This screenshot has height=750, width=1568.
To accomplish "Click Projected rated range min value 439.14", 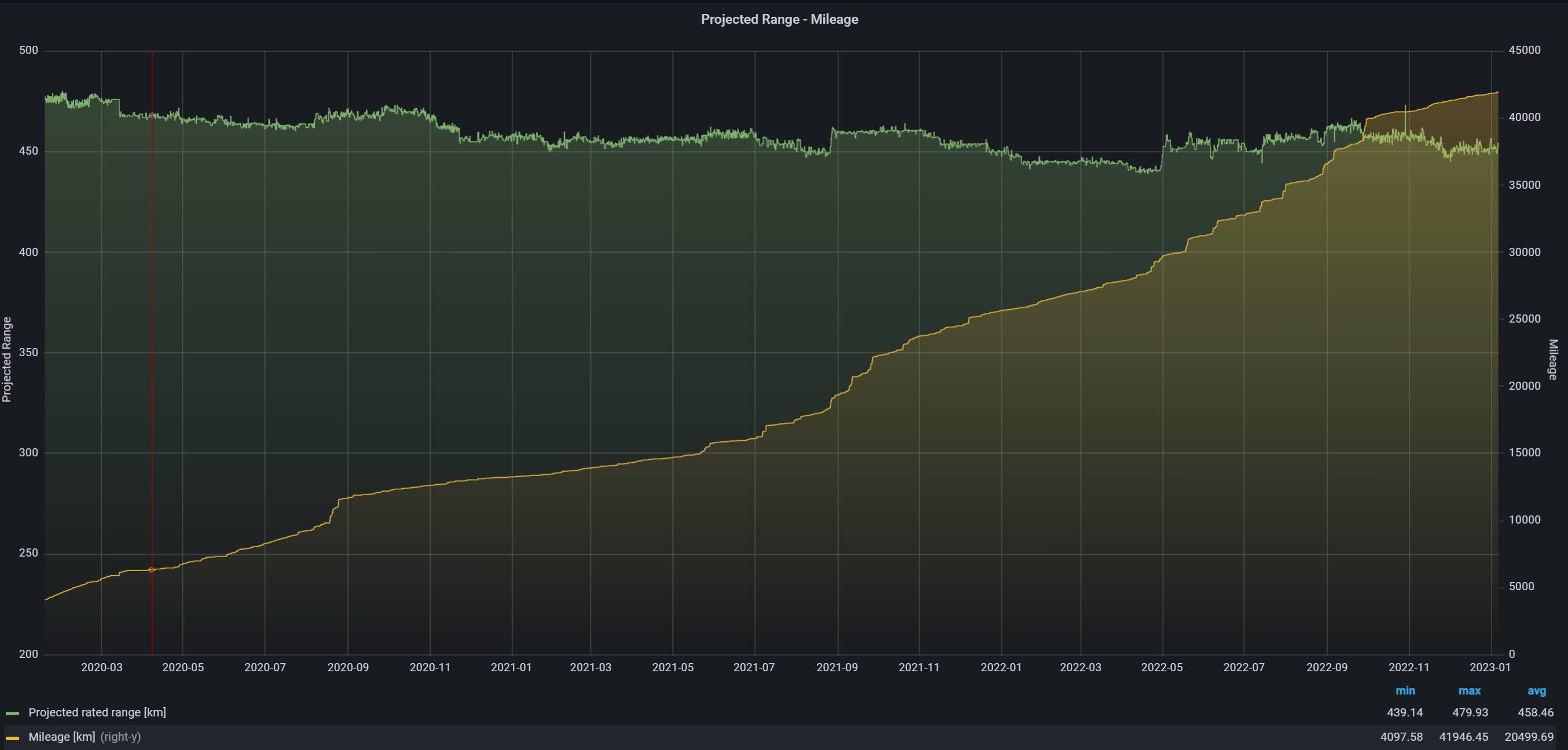I will (x=1404, y=712).
